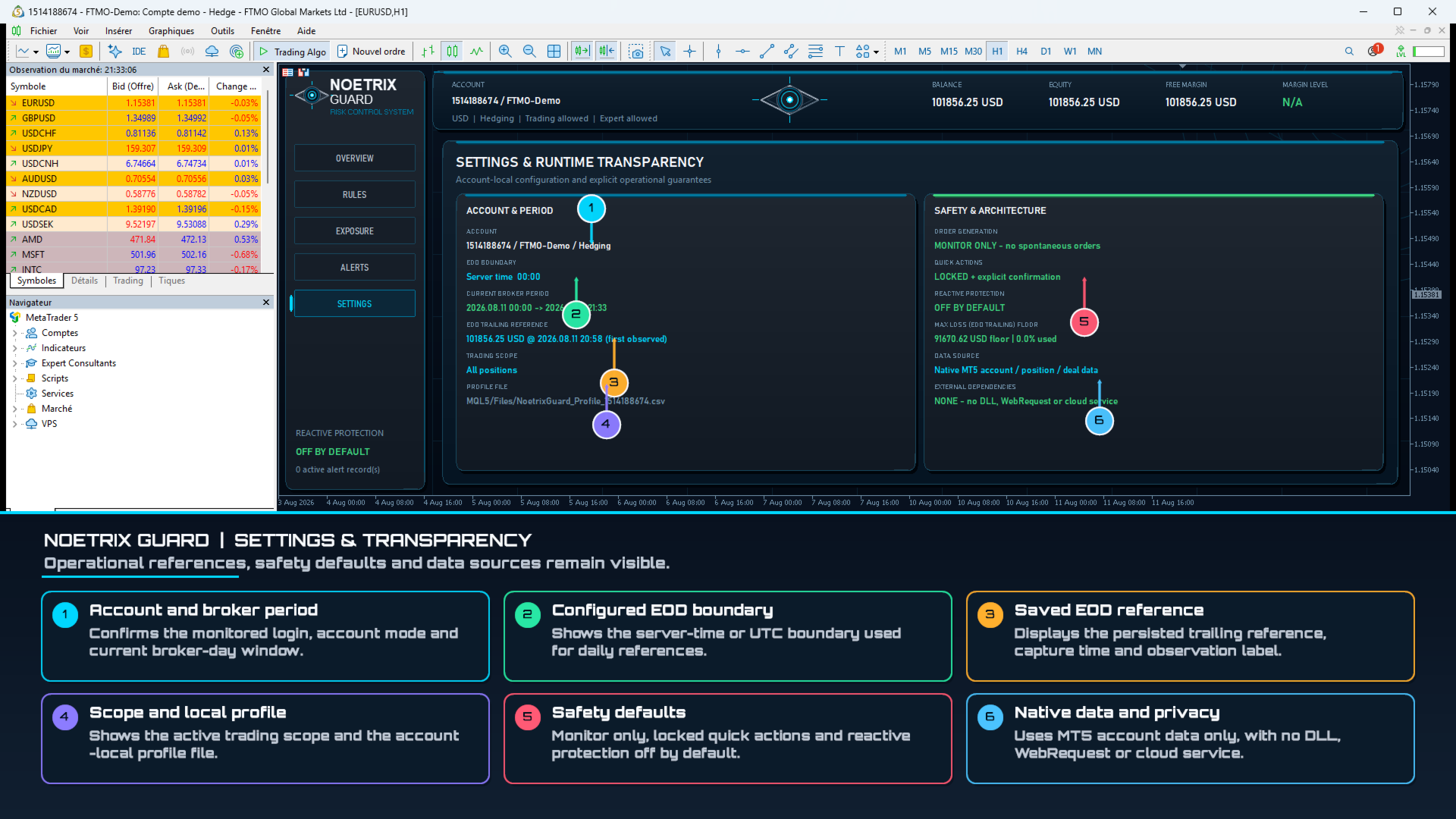The height and width of the screenshot is (819, 1456).
Task: Select the candlestick chart type
Action: point(452,52)
